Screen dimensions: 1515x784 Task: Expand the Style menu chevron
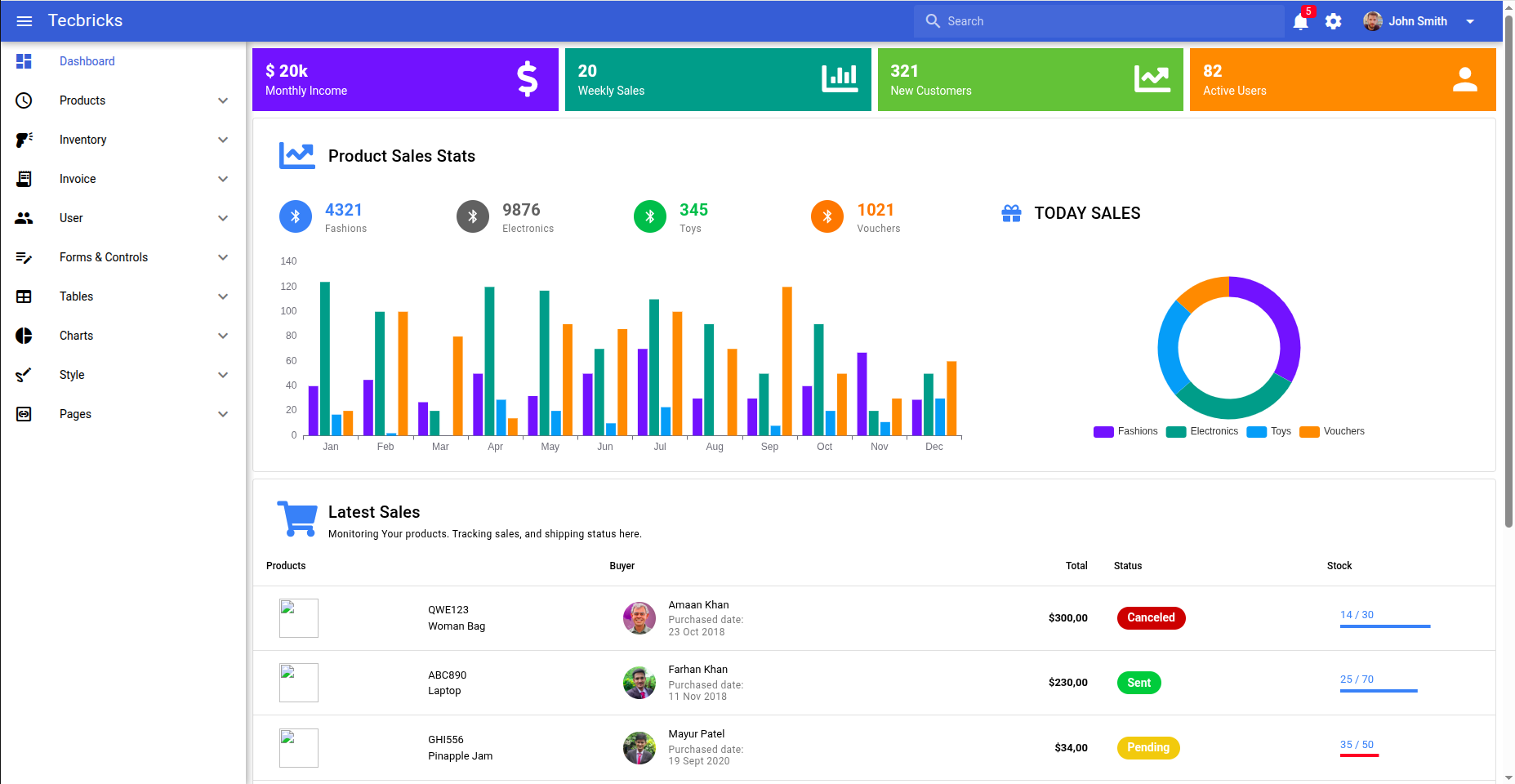[223, 375]
